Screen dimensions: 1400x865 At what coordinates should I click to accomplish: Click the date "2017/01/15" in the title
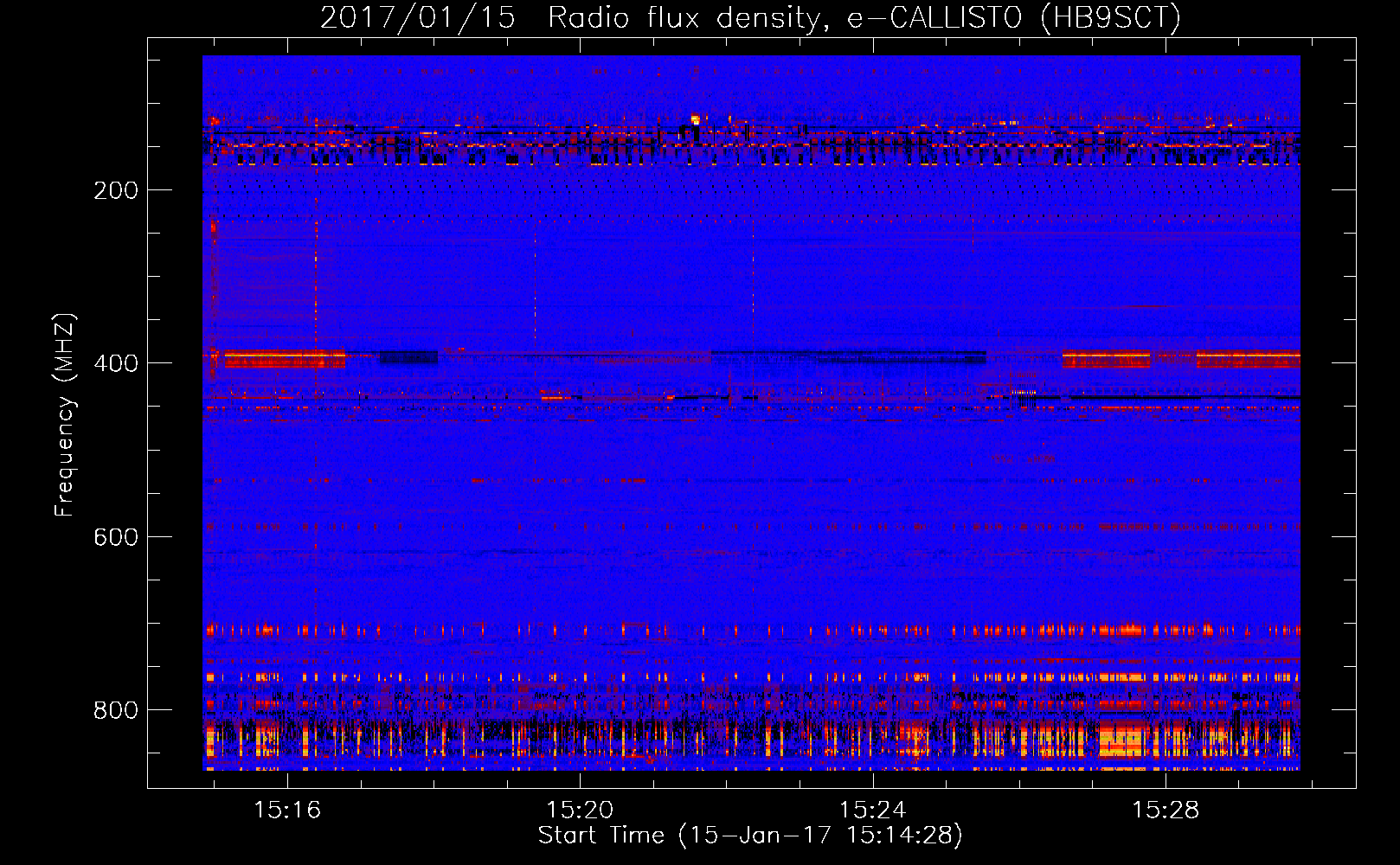[x=418, y=17]
